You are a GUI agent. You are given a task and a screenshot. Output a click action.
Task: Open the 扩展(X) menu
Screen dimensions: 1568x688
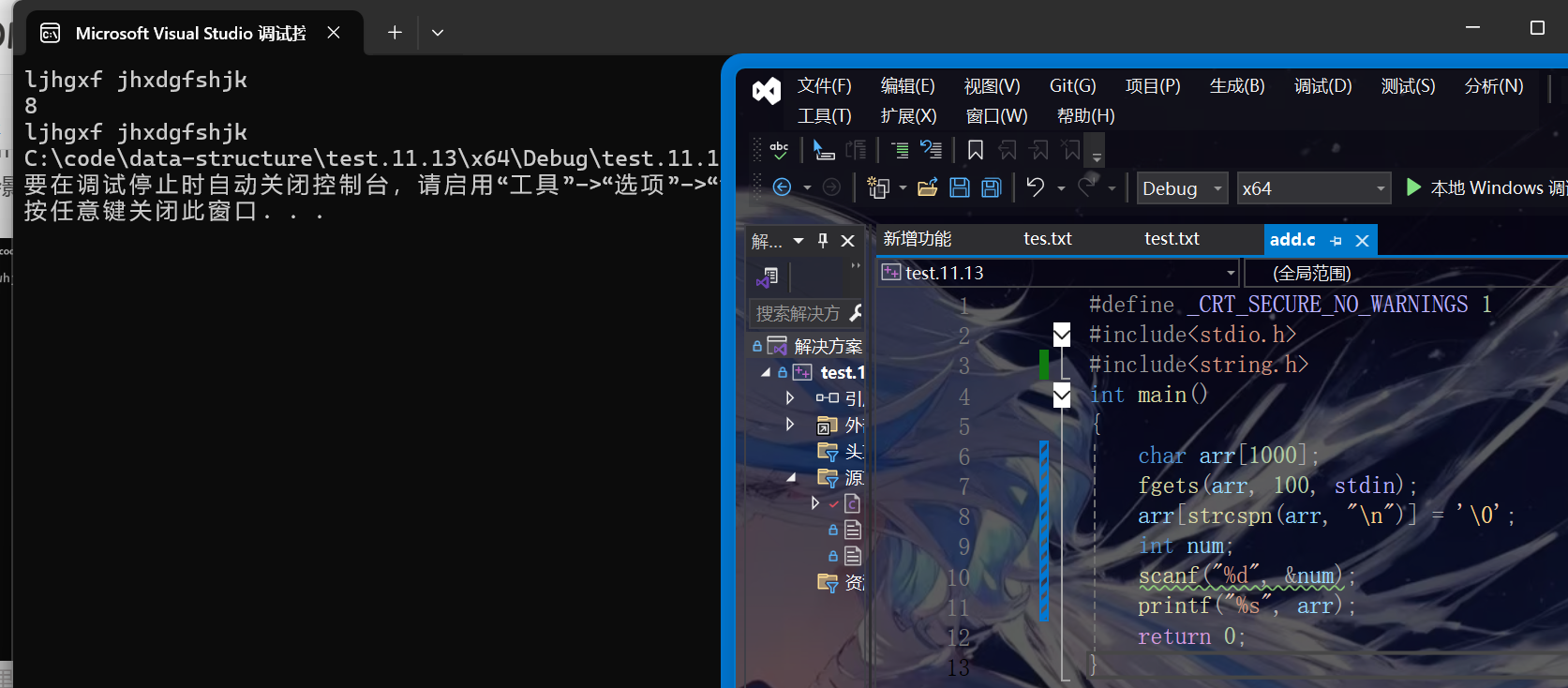pos(909,116)
